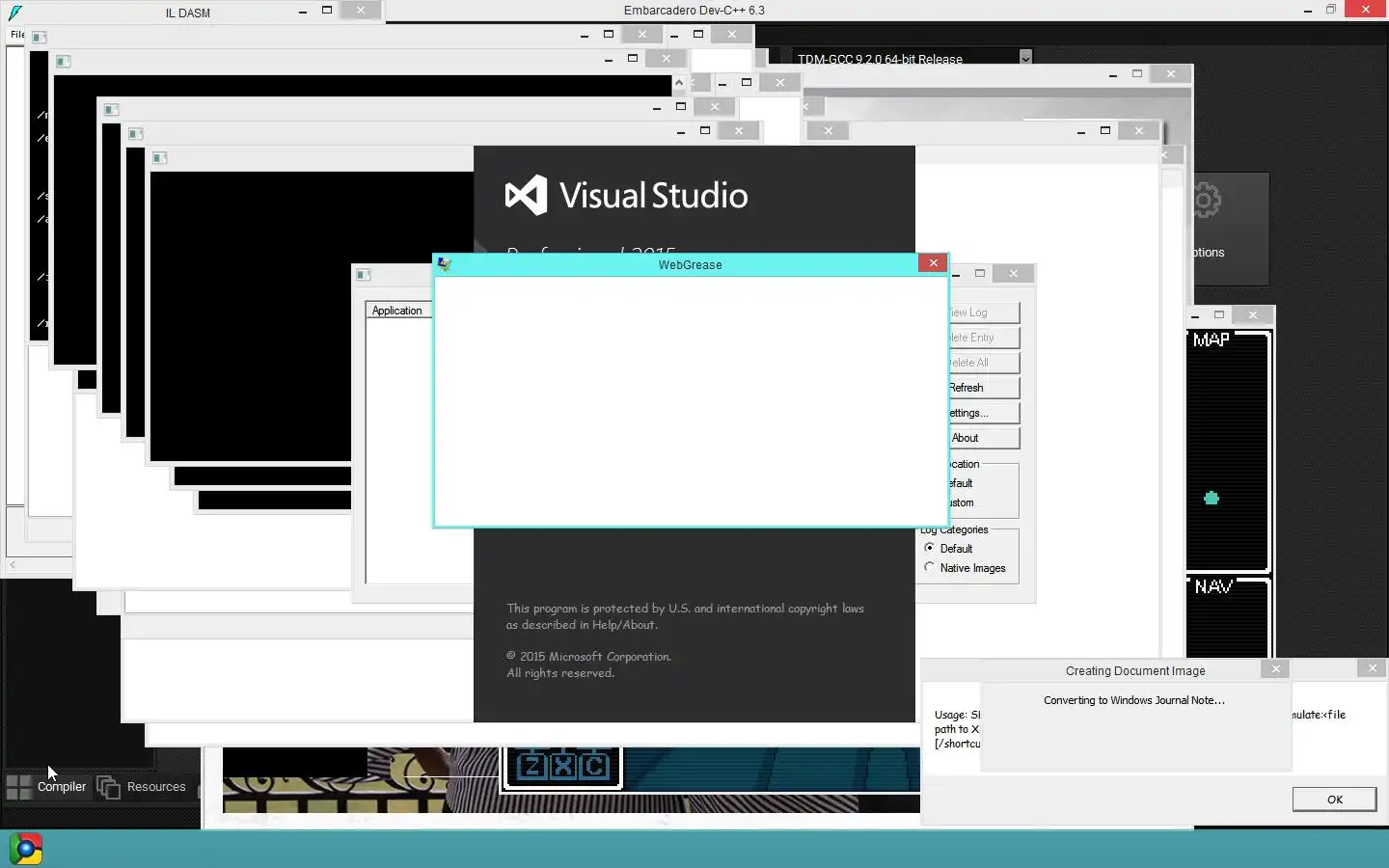Click the WebGrease title bar icon
The width and height of the screenshot is (1389, 868).
[444, 264]
